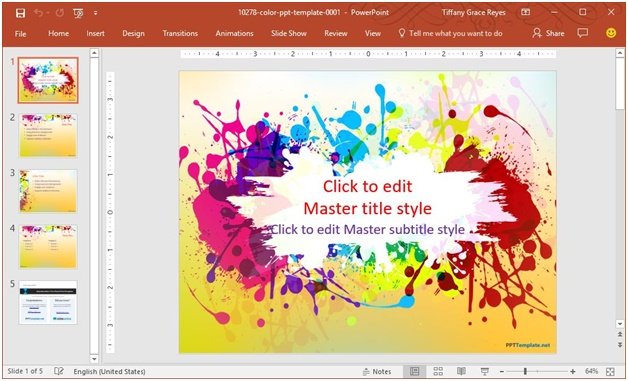Click English (United States) language indicator
This screenshot has height=381, width=628.
(x=109, y=371)
